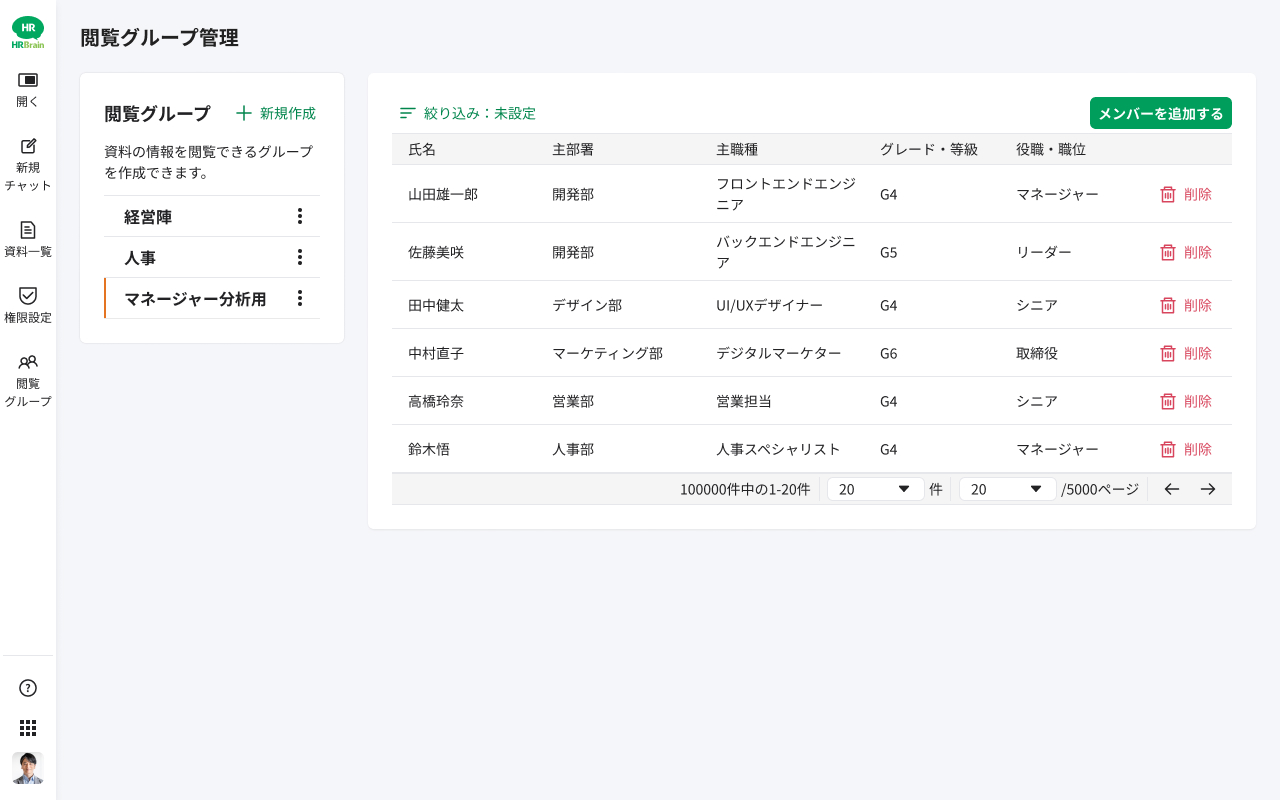Open more options for 人事 group
1280x800 pixels.
click(x=299, y=257)
